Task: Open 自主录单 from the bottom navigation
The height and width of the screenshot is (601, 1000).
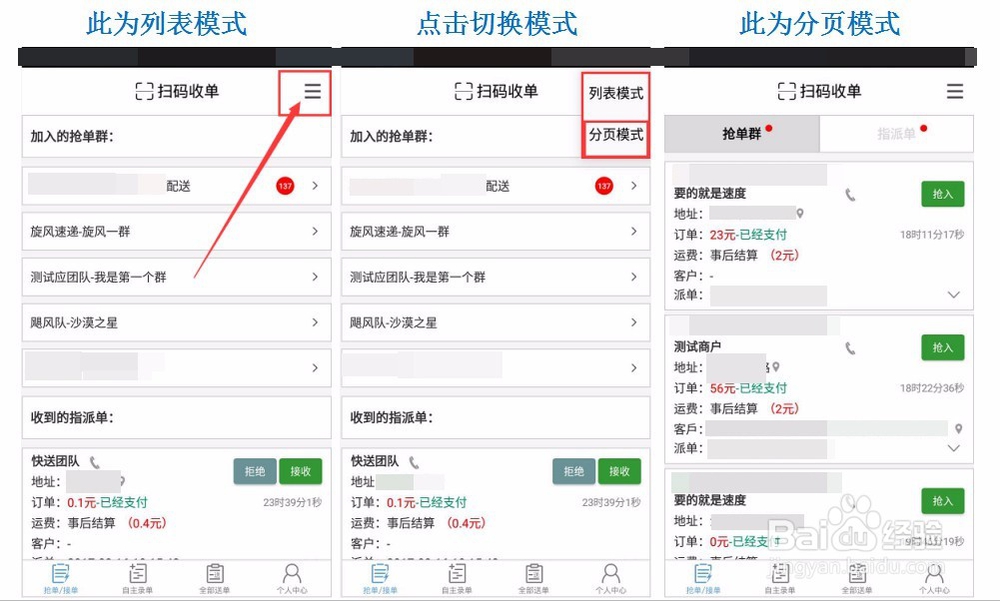Action: coord(137,577)
